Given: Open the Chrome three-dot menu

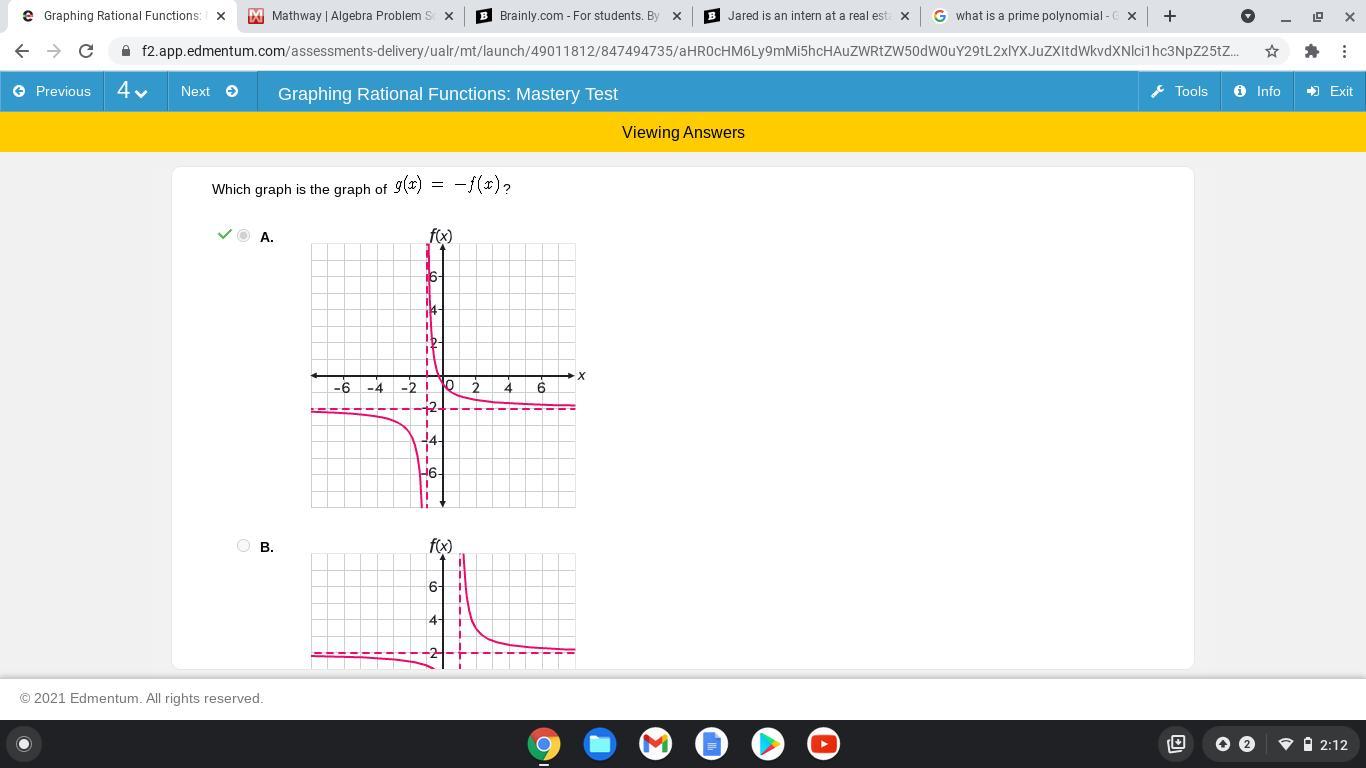Looking at the screenshot, I should coord(1346,51).
